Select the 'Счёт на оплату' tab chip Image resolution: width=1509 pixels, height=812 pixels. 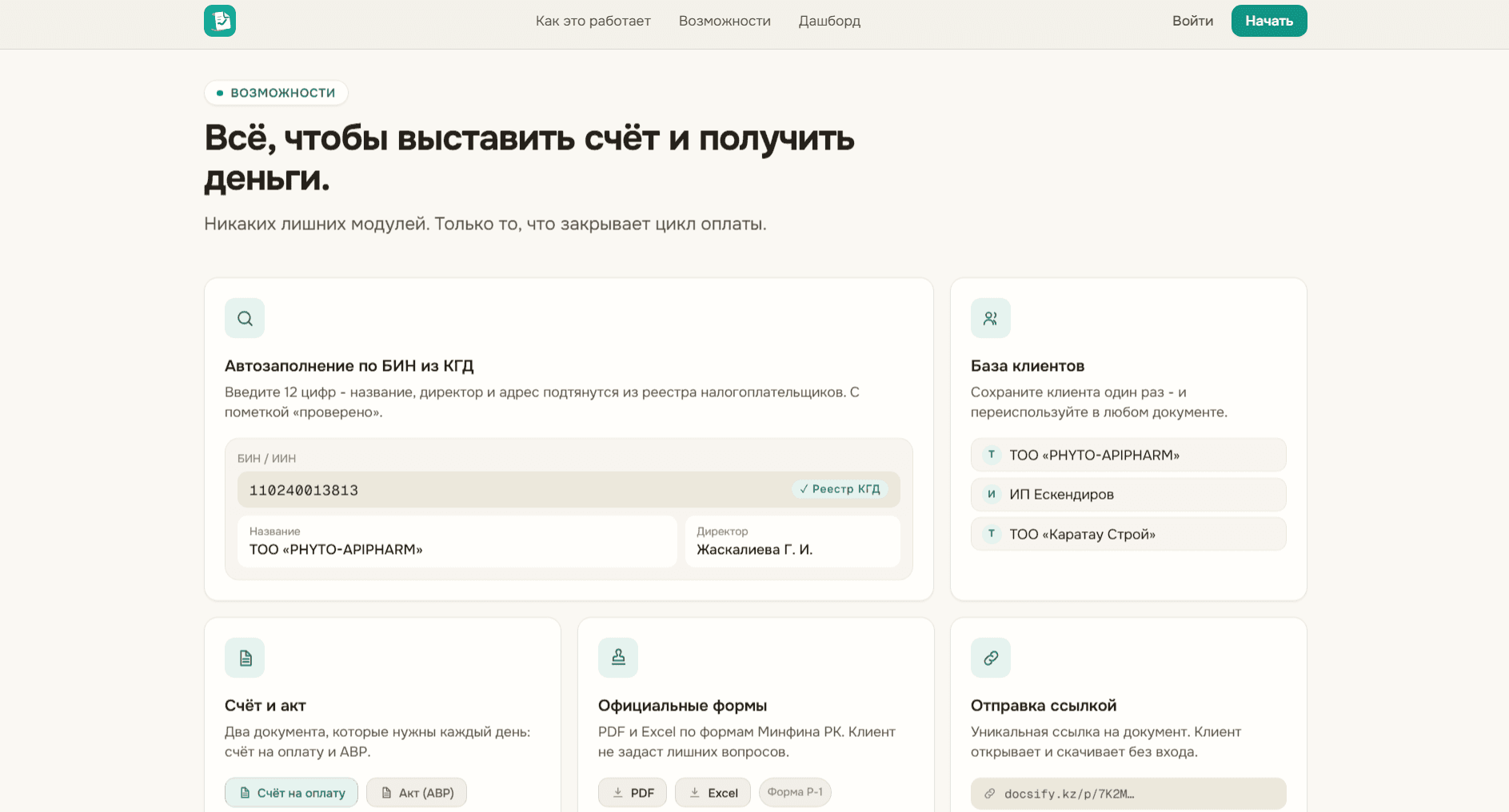click(x=292, y=793)
